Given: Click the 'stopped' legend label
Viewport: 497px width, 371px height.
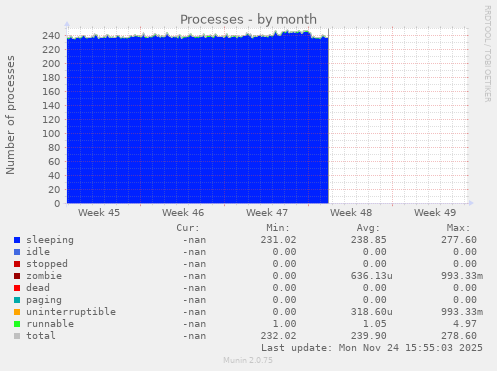Looking at the screenshot, I should pyautogui.click(x=47, y=264).
